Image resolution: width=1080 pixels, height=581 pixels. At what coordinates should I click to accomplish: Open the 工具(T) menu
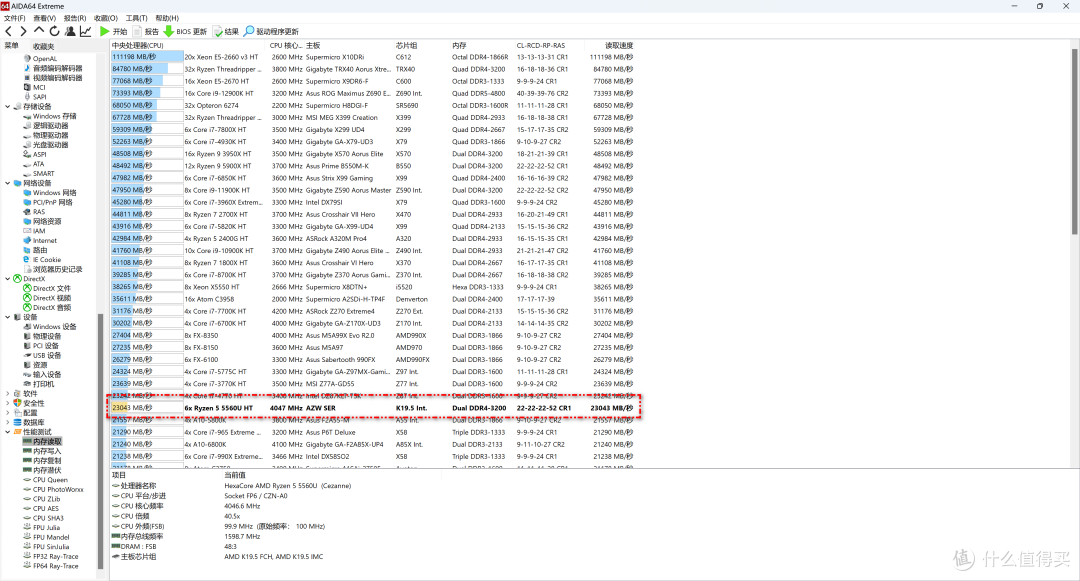pos(136,18)
